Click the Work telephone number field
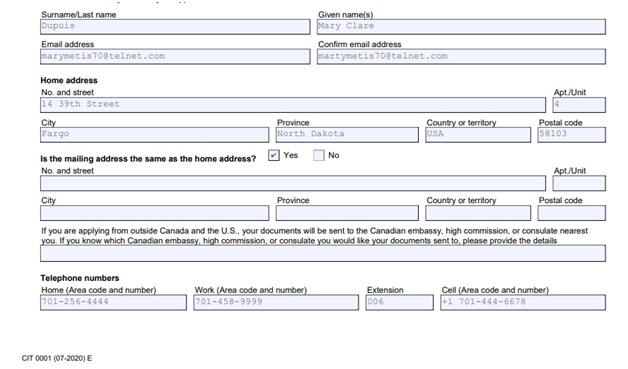The width and height of the screenshot is (628, 369). point(276,302)
